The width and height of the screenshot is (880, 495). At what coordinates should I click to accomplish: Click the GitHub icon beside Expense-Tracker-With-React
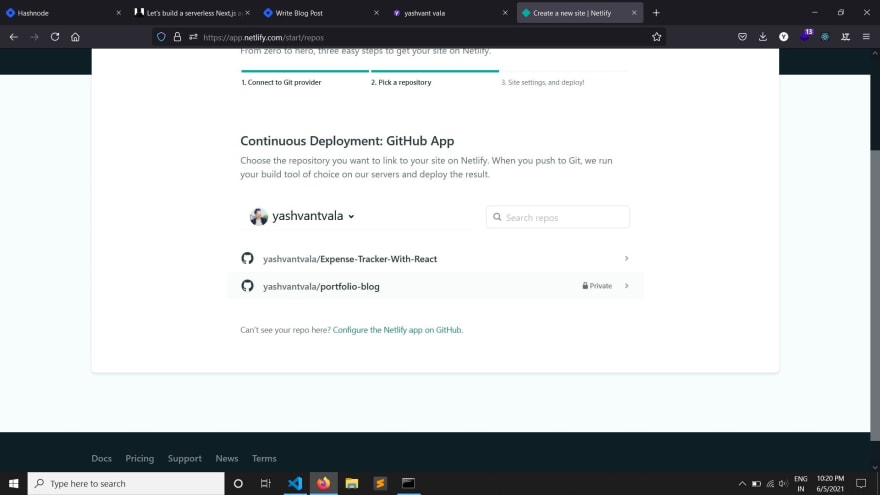click(248, 258)
